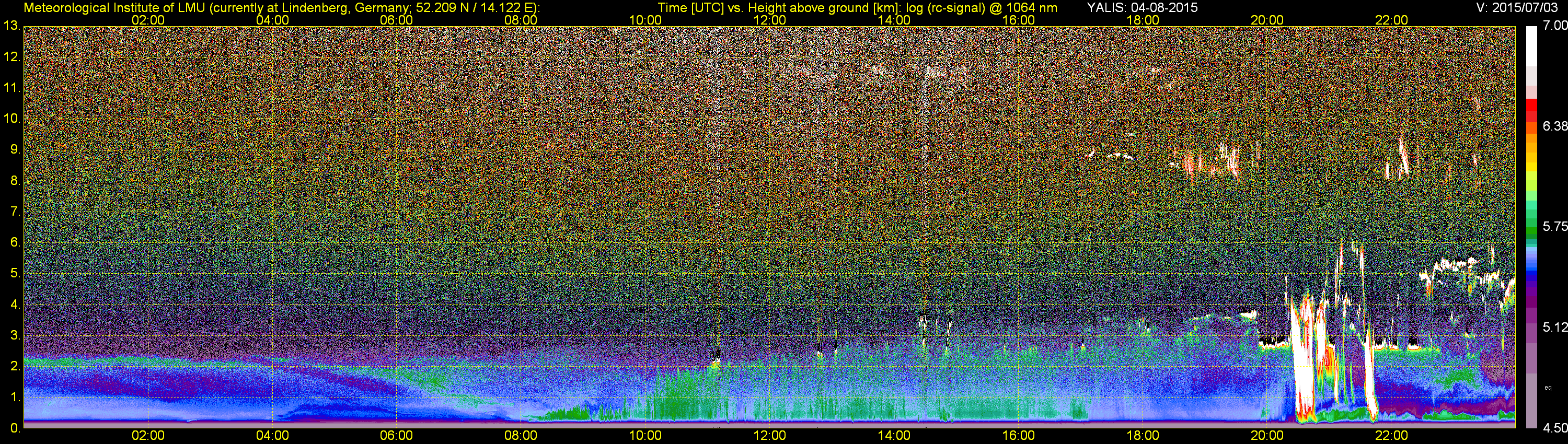
Task: Click the 10:00 label on the bottom time axis
Action: pyautogui.click(x=645, y=436)
